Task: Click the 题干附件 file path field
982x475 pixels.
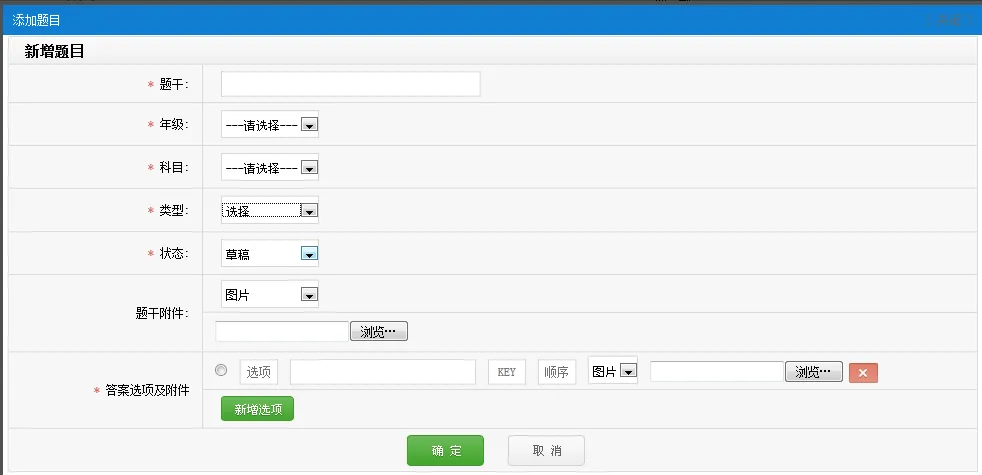Action: (282, 331)
